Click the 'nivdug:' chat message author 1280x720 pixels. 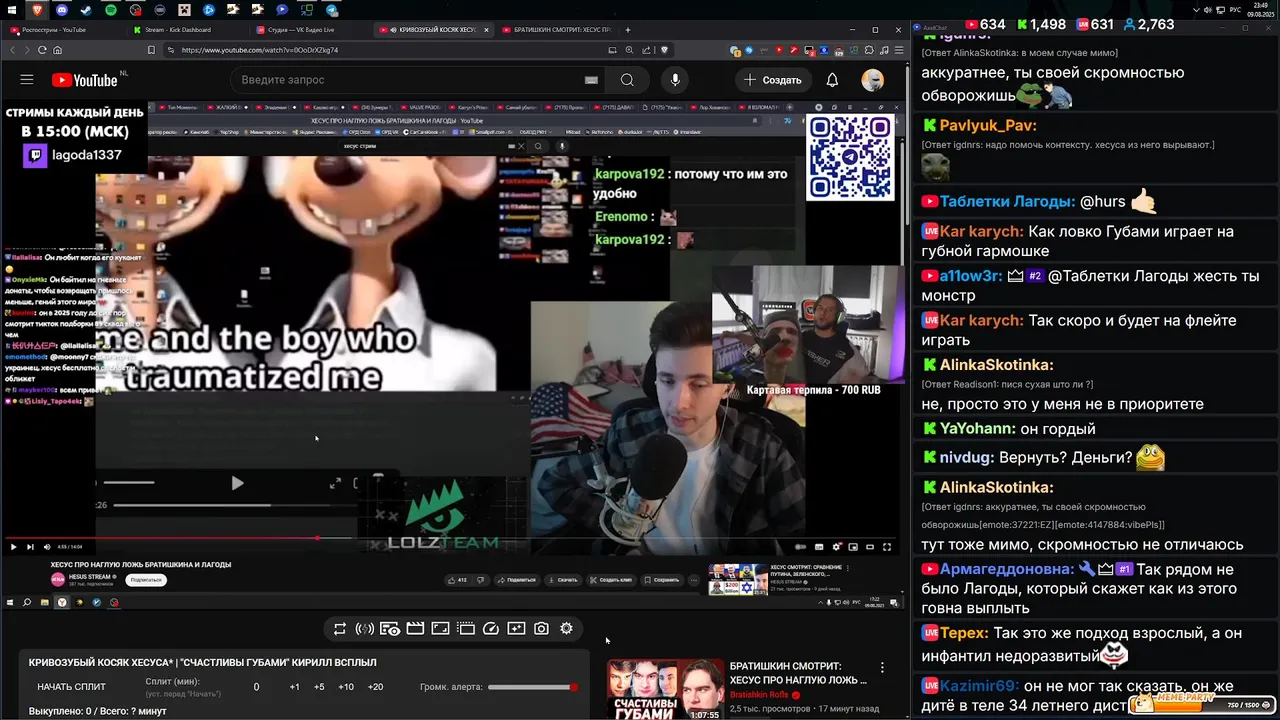click(967, 458)
